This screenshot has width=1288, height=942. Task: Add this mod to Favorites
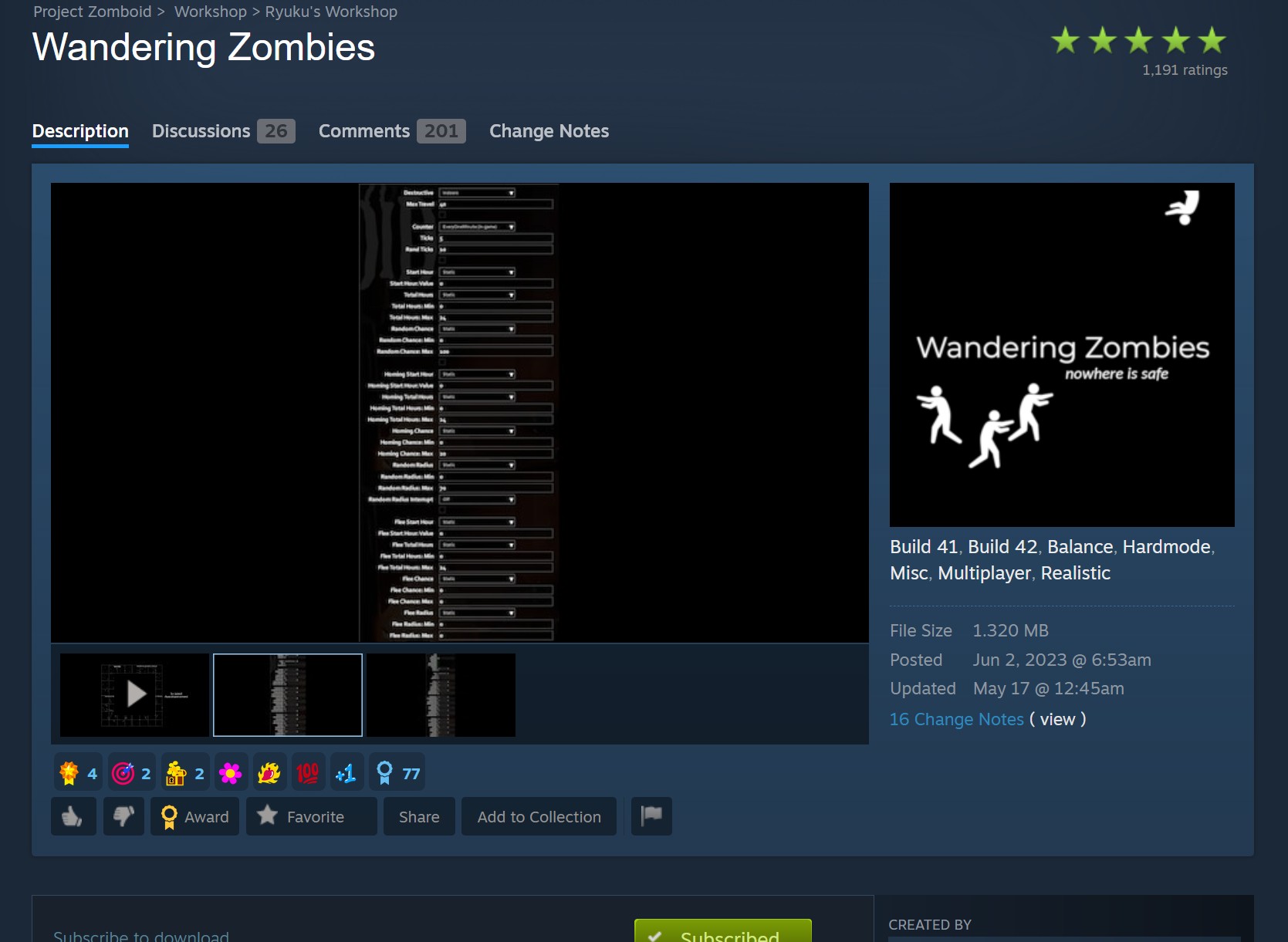tap(312, 816)
